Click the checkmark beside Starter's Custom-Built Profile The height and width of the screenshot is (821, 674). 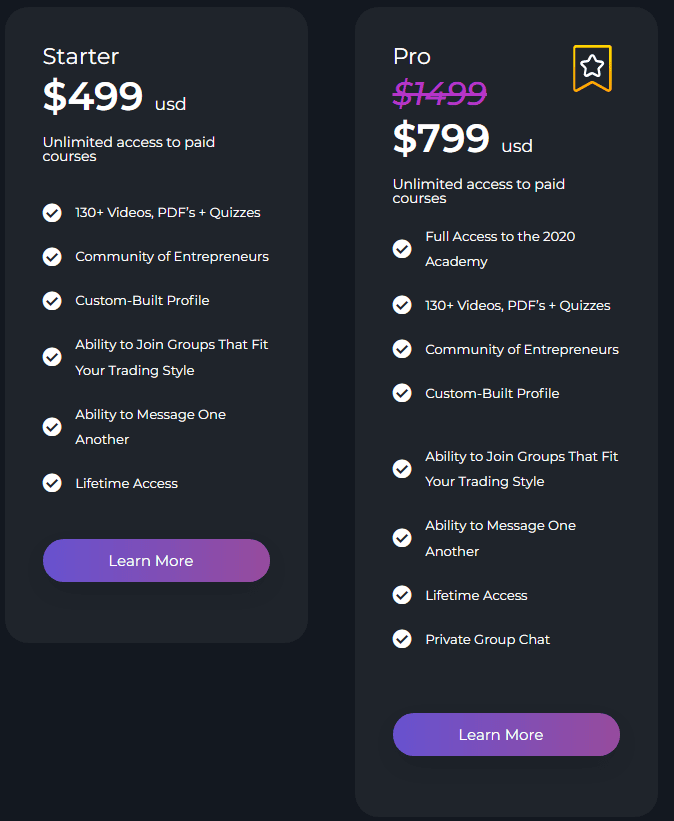pos(52,301)
